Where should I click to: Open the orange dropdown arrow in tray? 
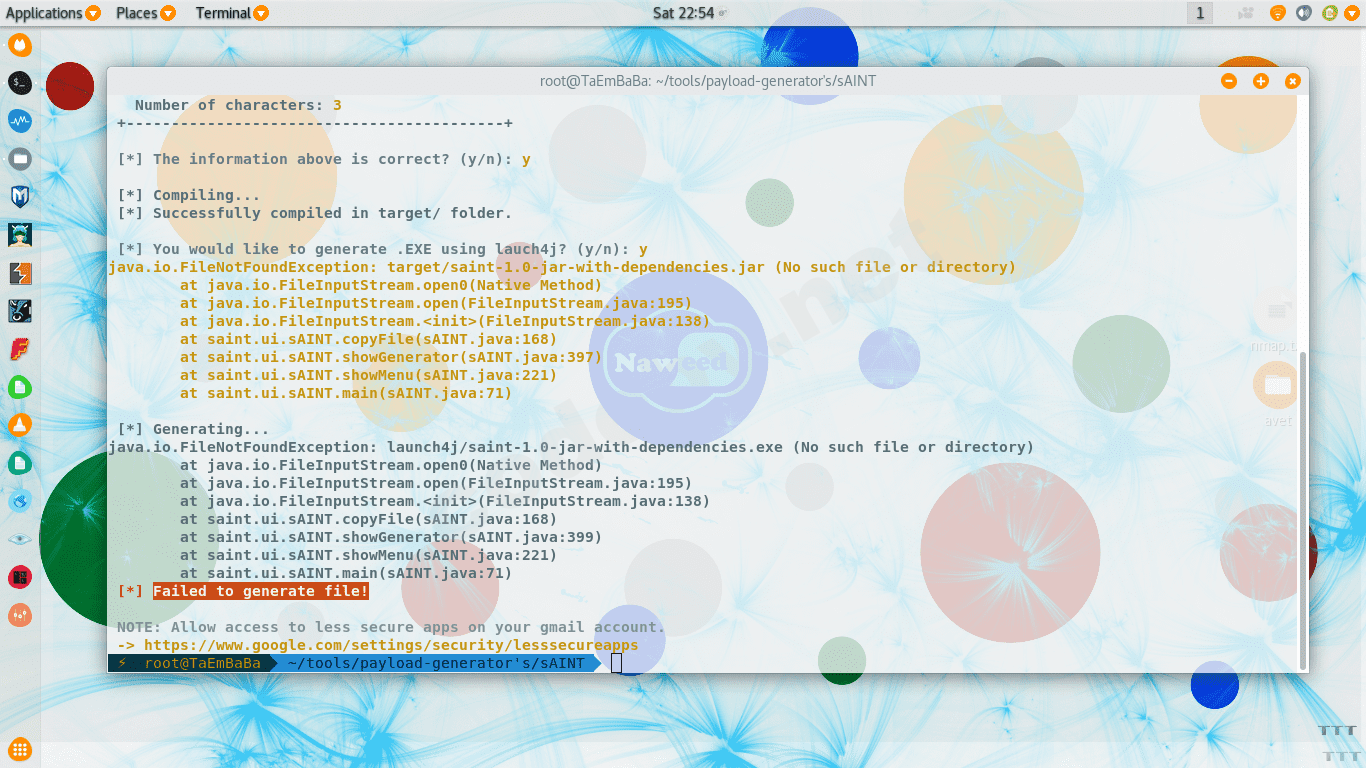1353,13
